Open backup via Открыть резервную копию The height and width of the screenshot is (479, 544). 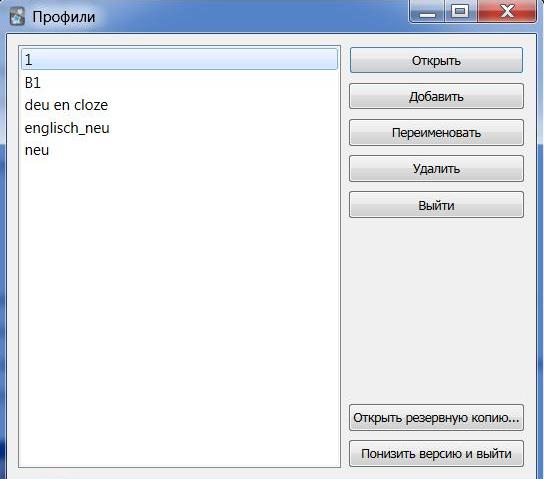(436, 418)
